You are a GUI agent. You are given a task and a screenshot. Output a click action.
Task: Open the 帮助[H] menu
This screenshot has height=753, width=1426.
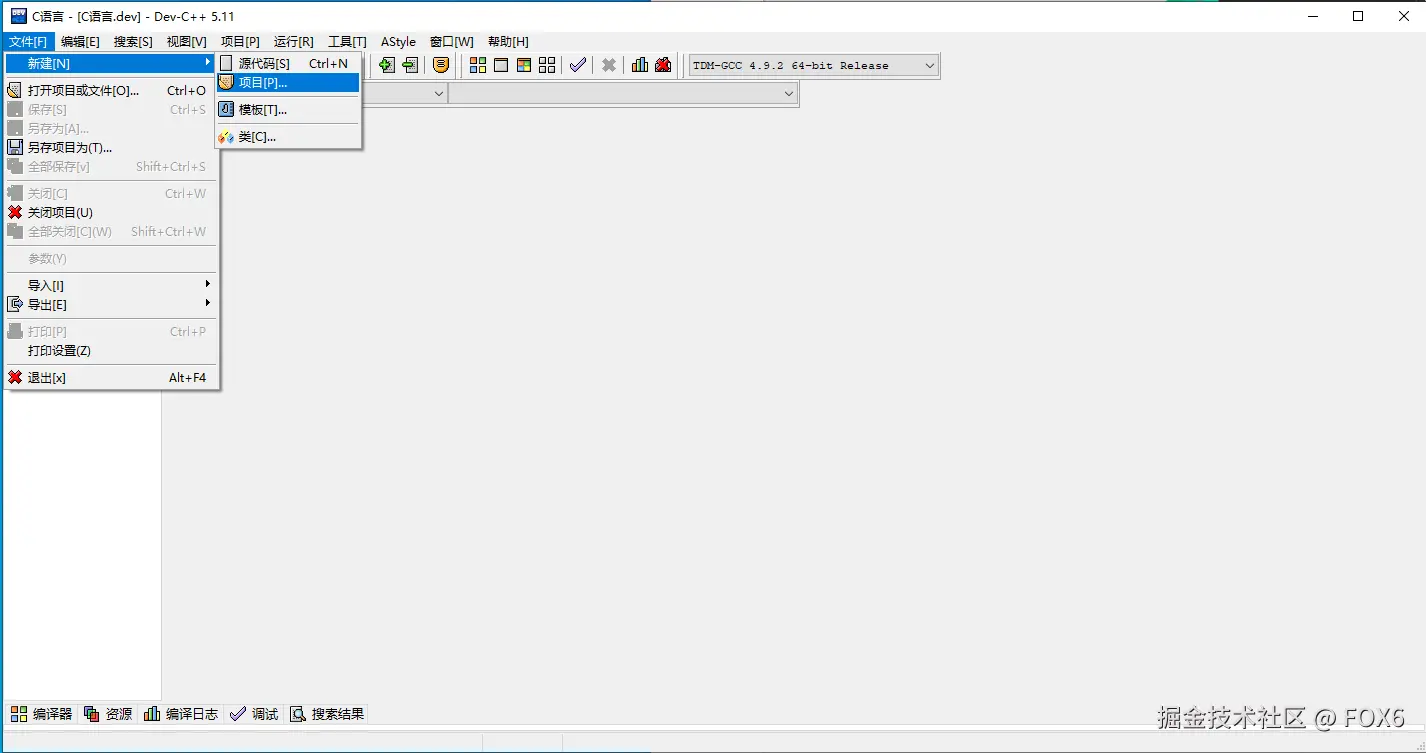[x=508, y=41]
